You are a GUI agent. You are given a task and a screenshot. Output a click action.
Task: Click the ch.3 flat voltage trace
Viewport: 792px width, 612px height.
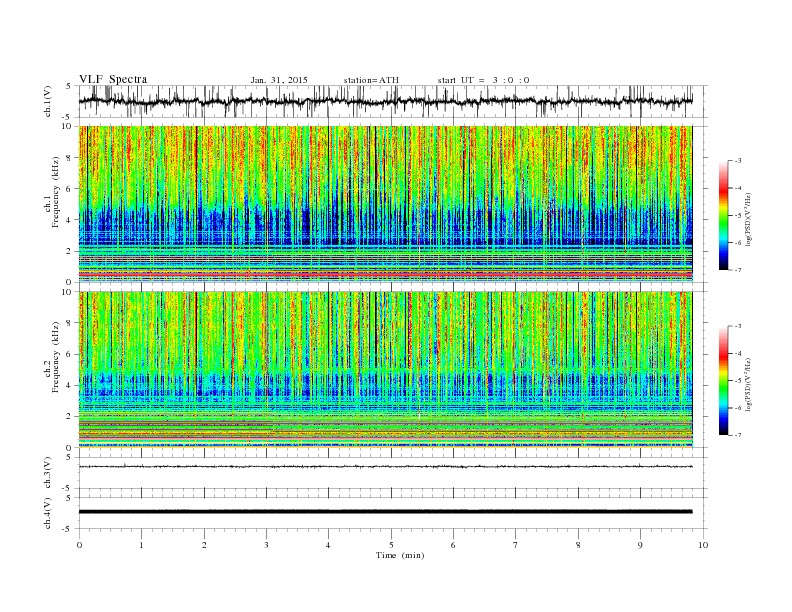coord(385,467)
